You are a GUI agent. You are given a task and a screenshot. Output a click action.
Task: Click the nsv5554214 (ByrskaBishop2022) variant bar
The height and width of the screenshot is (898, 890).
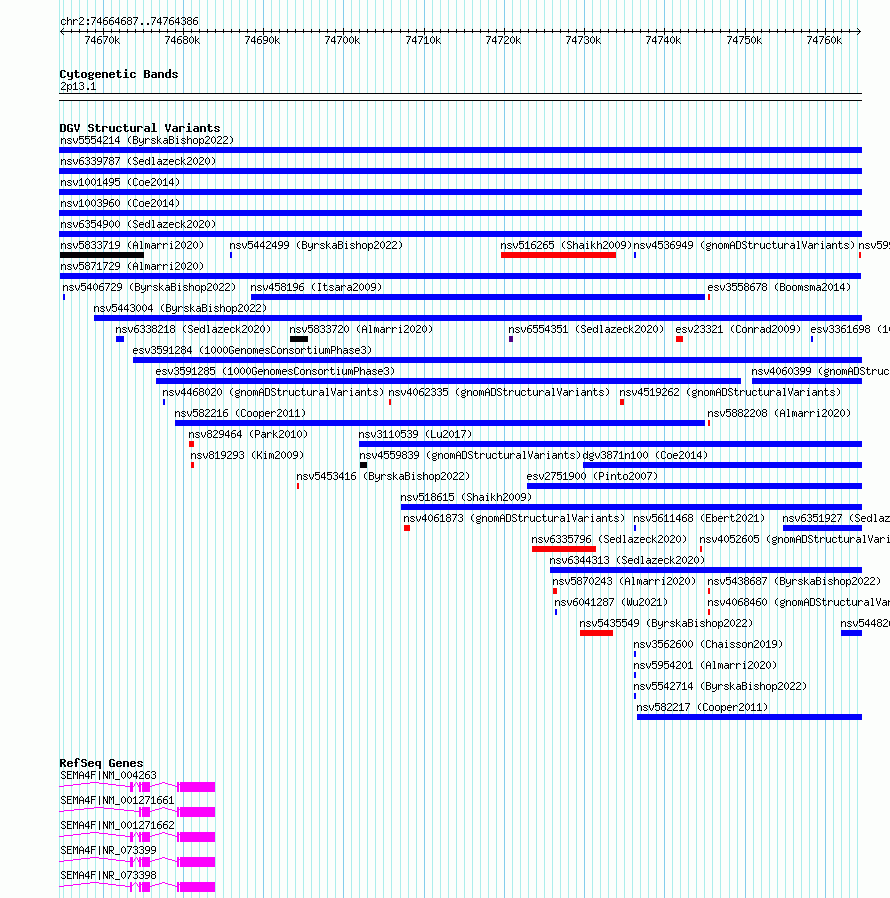pos(460,150)
